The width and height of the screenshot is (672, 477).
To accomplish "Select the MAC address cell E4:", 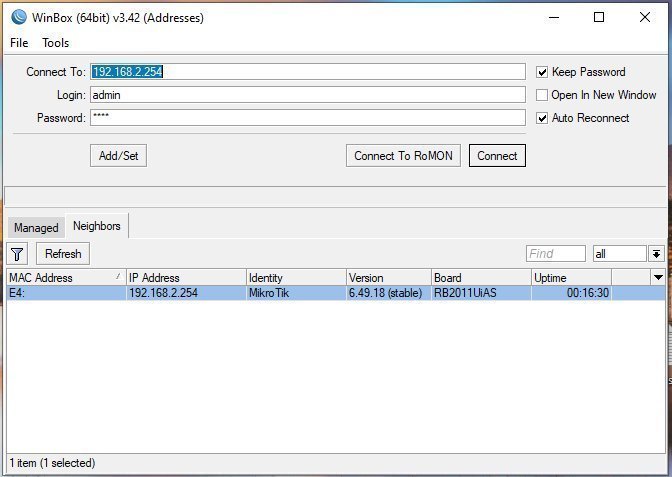I will (66, 293).
